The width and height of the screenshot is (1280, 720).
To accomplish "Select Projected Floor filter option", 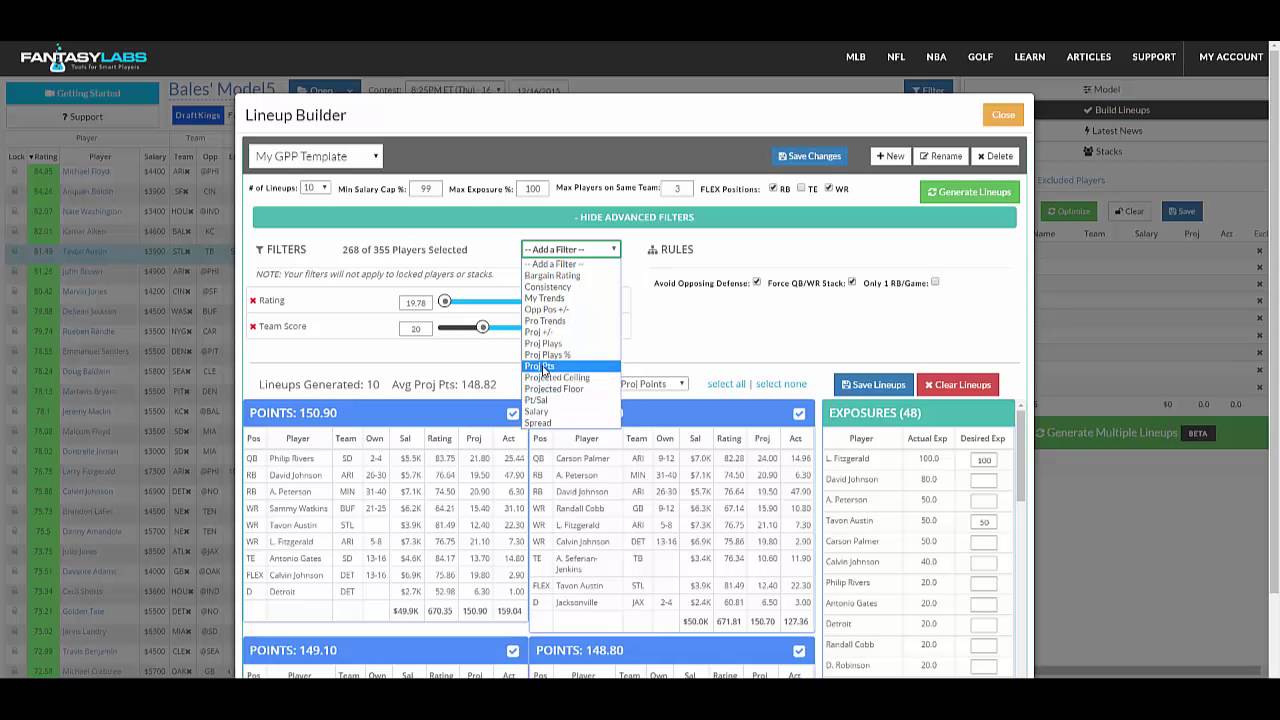I will [554, 389].
